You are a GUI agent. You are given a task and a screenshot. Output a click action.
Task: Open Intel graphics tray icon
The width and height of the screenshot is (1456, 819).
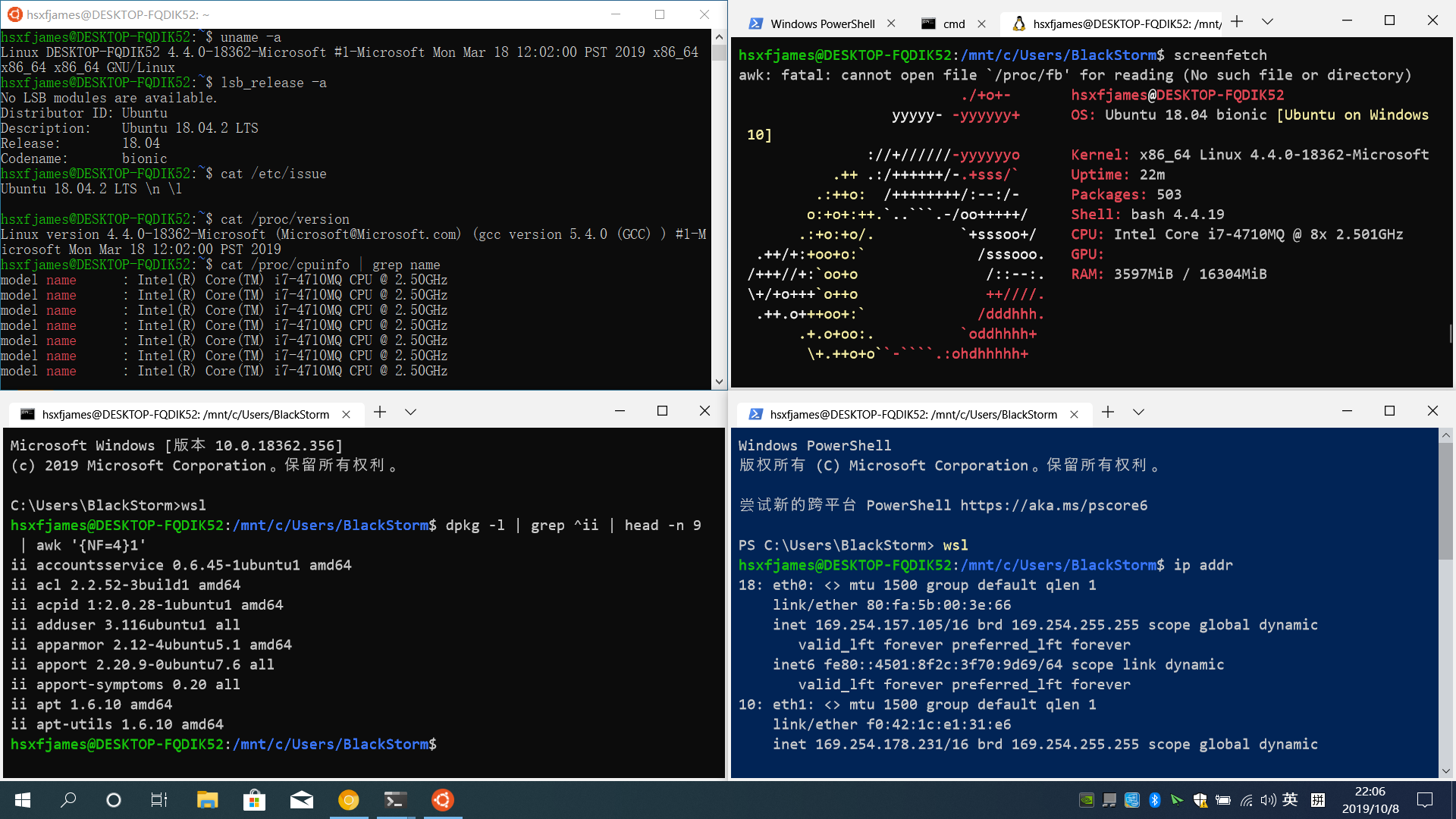(1132, 800)
